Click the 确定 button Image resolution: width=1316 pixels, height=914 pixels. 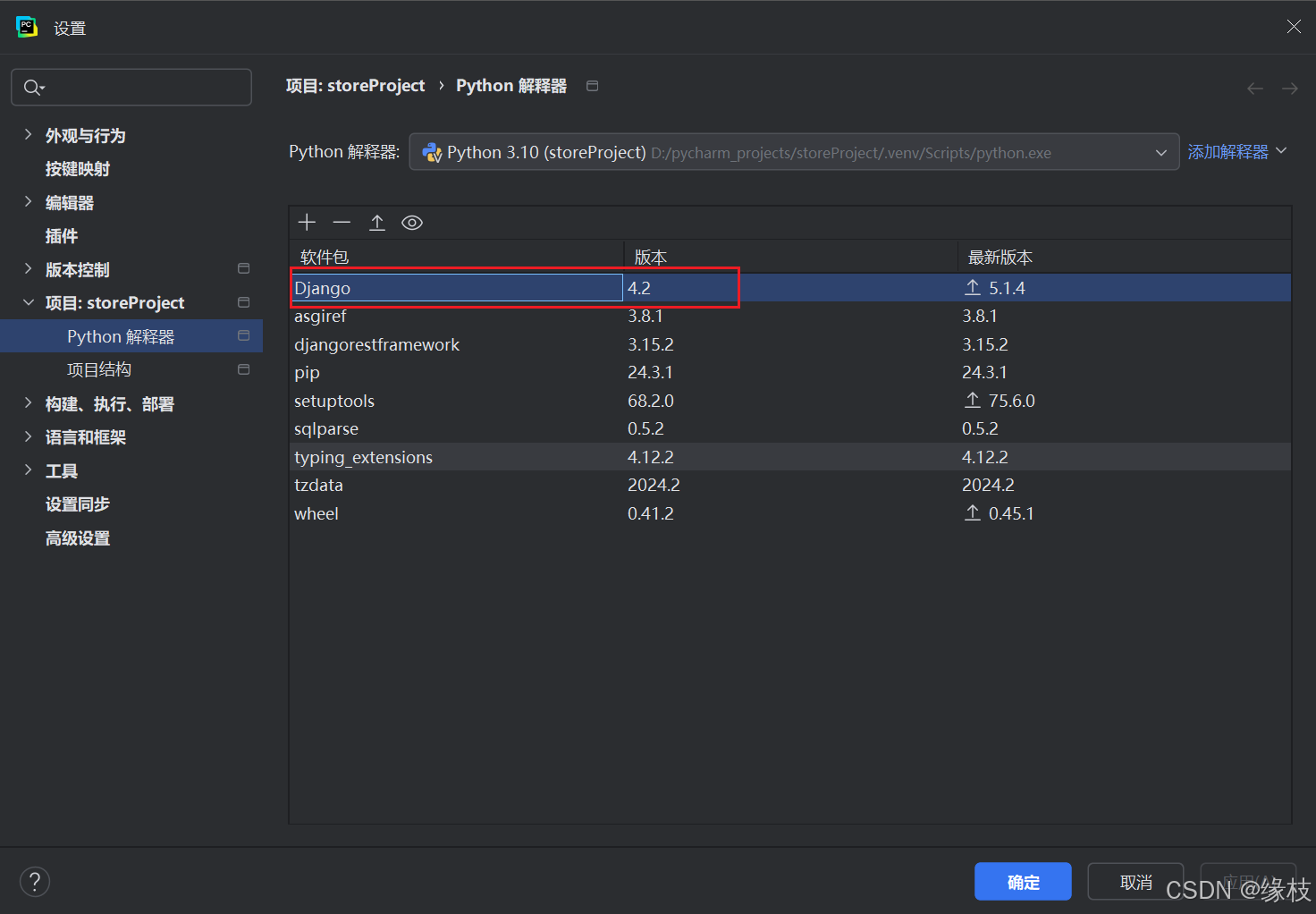click(1022, 882)
